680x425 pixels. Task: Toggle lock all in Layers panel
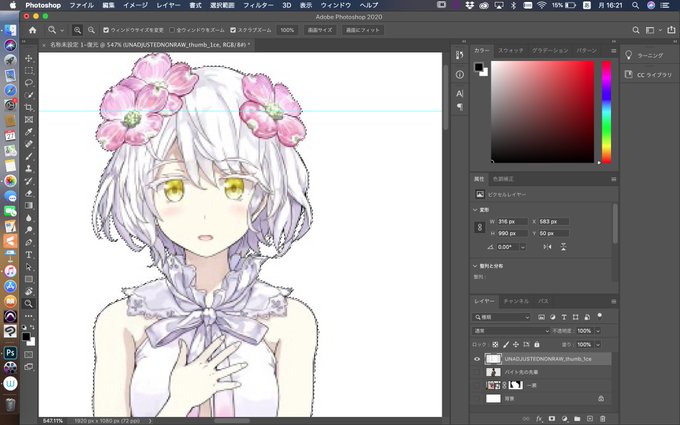(x=537, y=344)
